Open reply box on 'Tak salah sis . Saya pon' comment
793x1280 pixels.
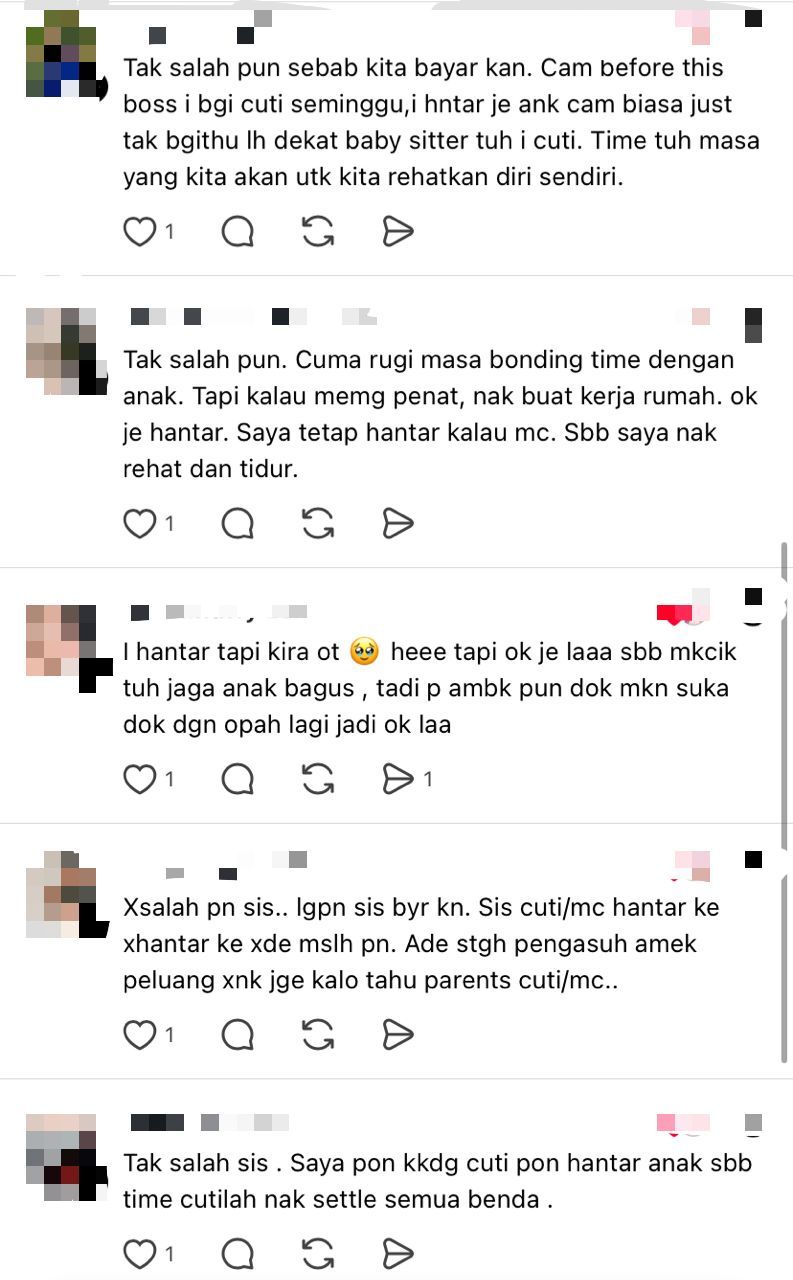[x=237, y=1254]
